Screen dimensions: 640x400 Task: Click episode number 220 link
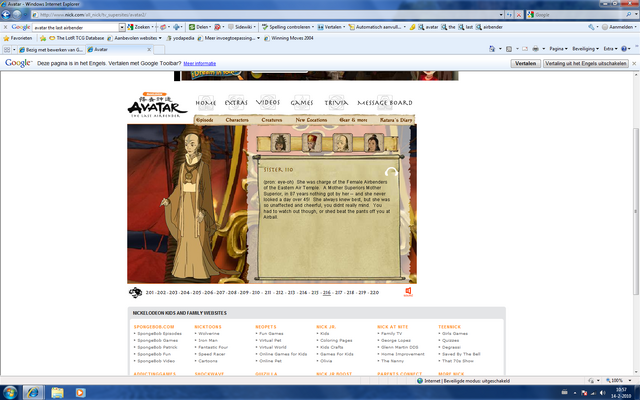pyautogui.click(x=374, y=293)
